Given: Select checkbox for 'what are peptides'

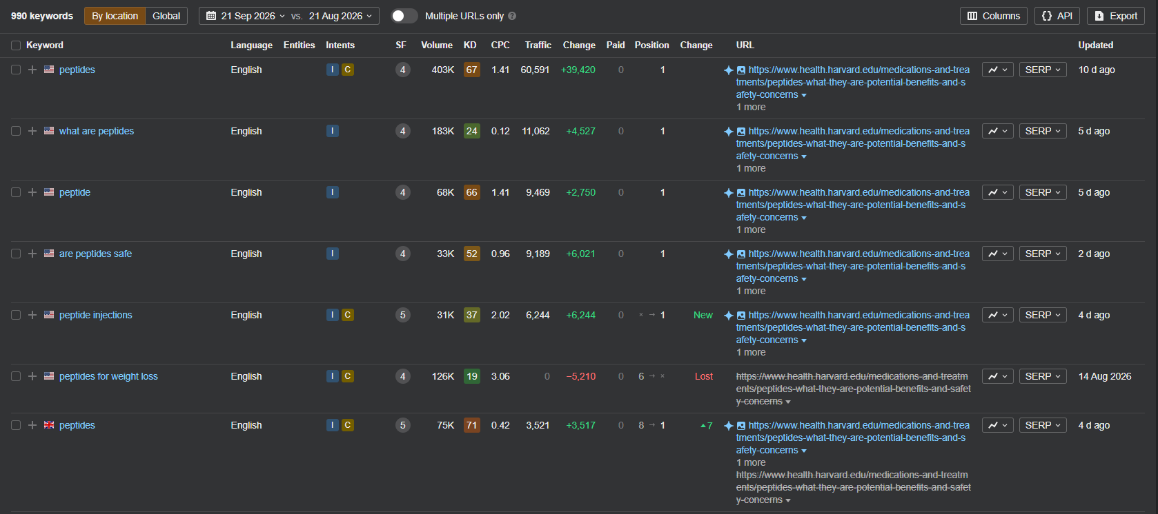Looking at the screenshot, I should pos(16,131).
